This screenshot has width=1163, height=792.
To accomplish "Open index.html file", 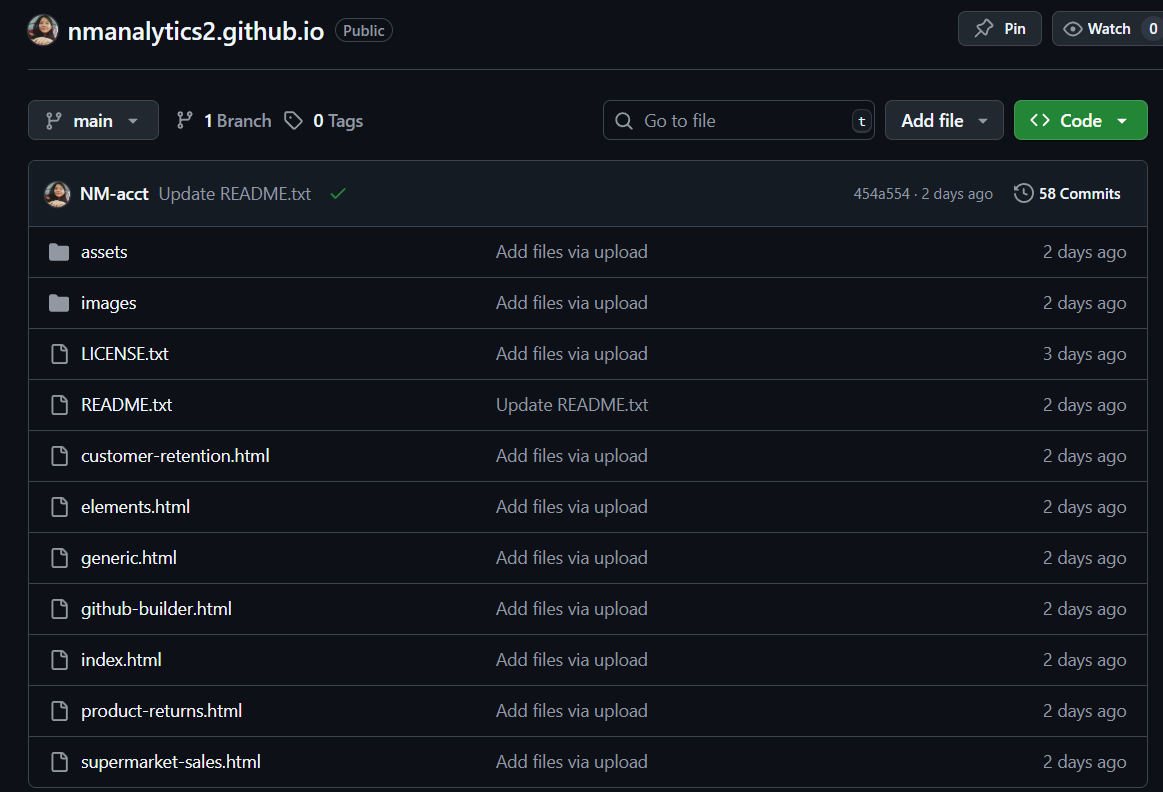I will (121, 660).
